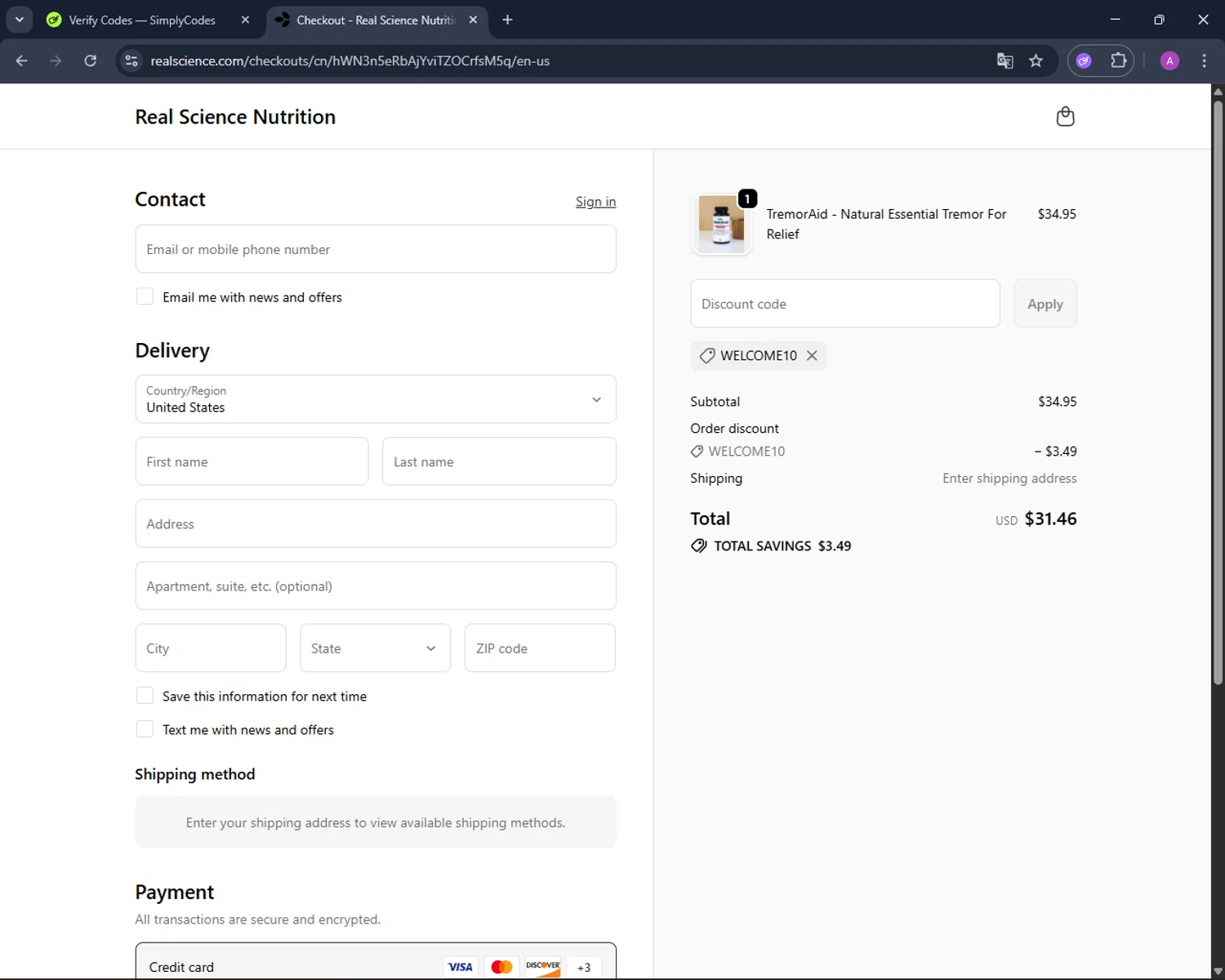Open the Extensions puzzle icon
The image size is (1225, 980).
tap(1118, 60)
